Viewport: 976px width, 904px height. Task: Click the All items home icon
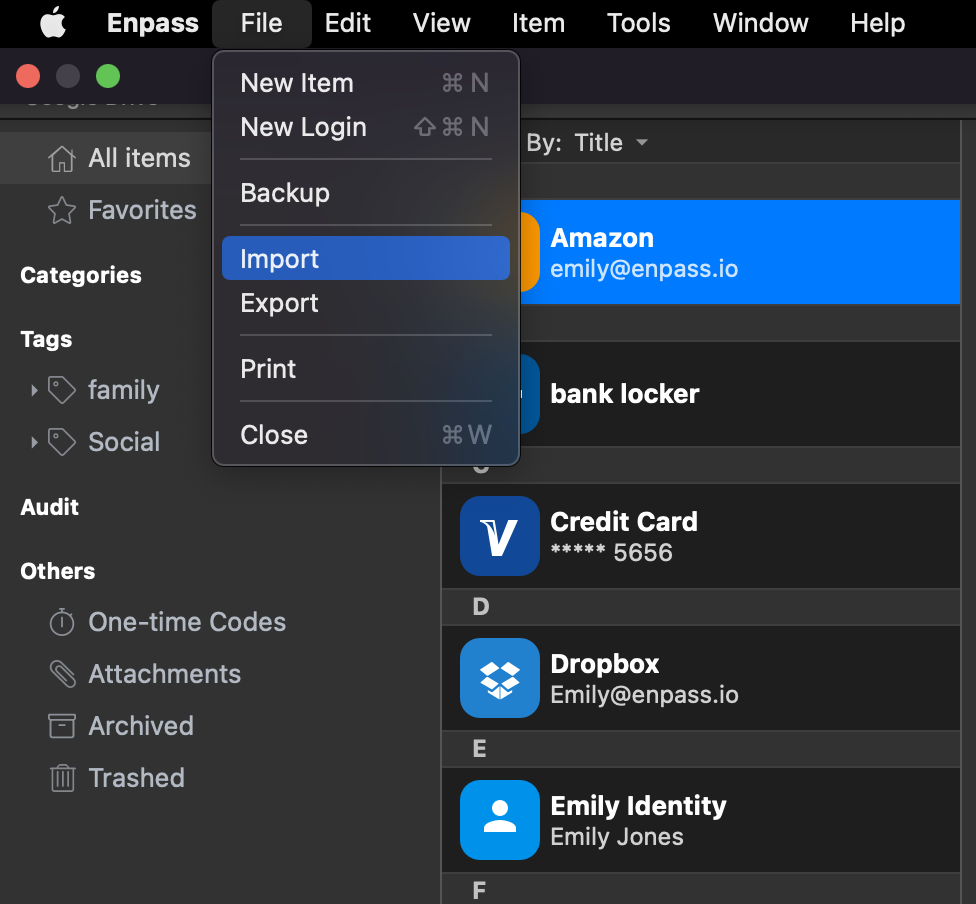pyautogui.click(x=62, y=158)
